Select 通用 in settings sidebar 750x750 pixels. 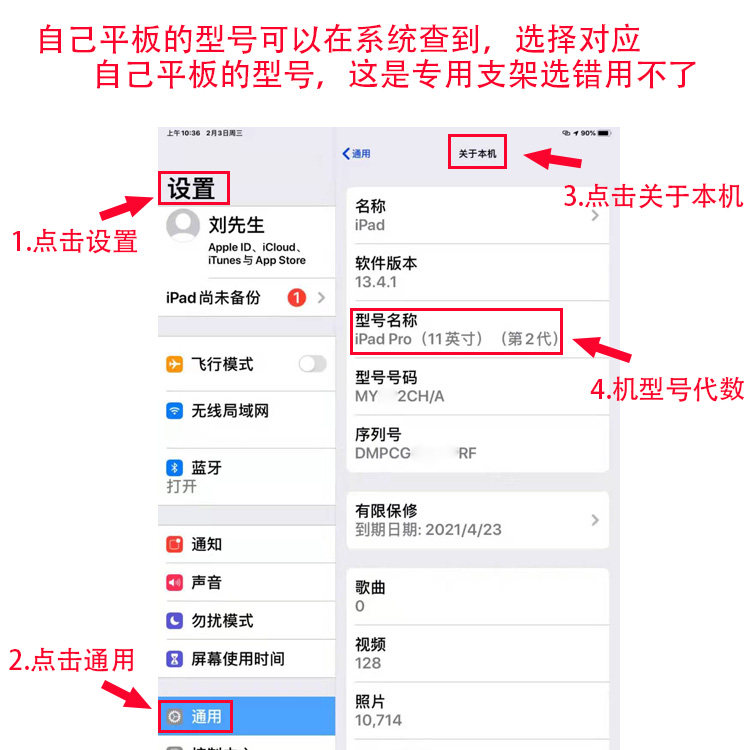[246, 716]
